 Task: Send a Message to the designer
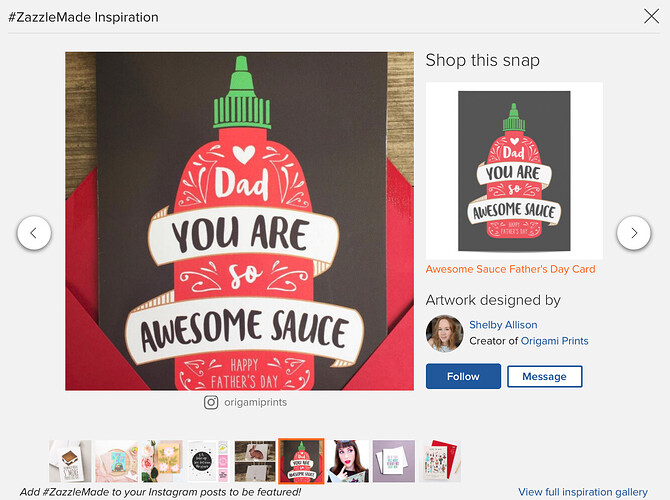pyautogui.click(x=544, y=376)
